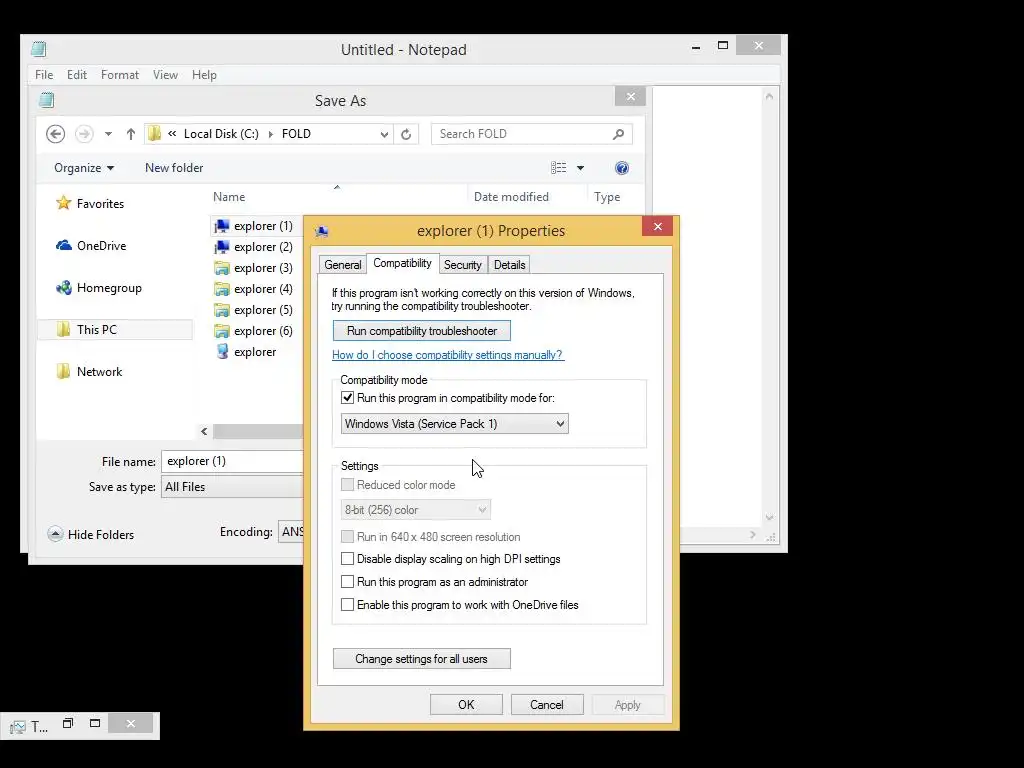Select the plain explorer file icon

(x=222, y=351)
